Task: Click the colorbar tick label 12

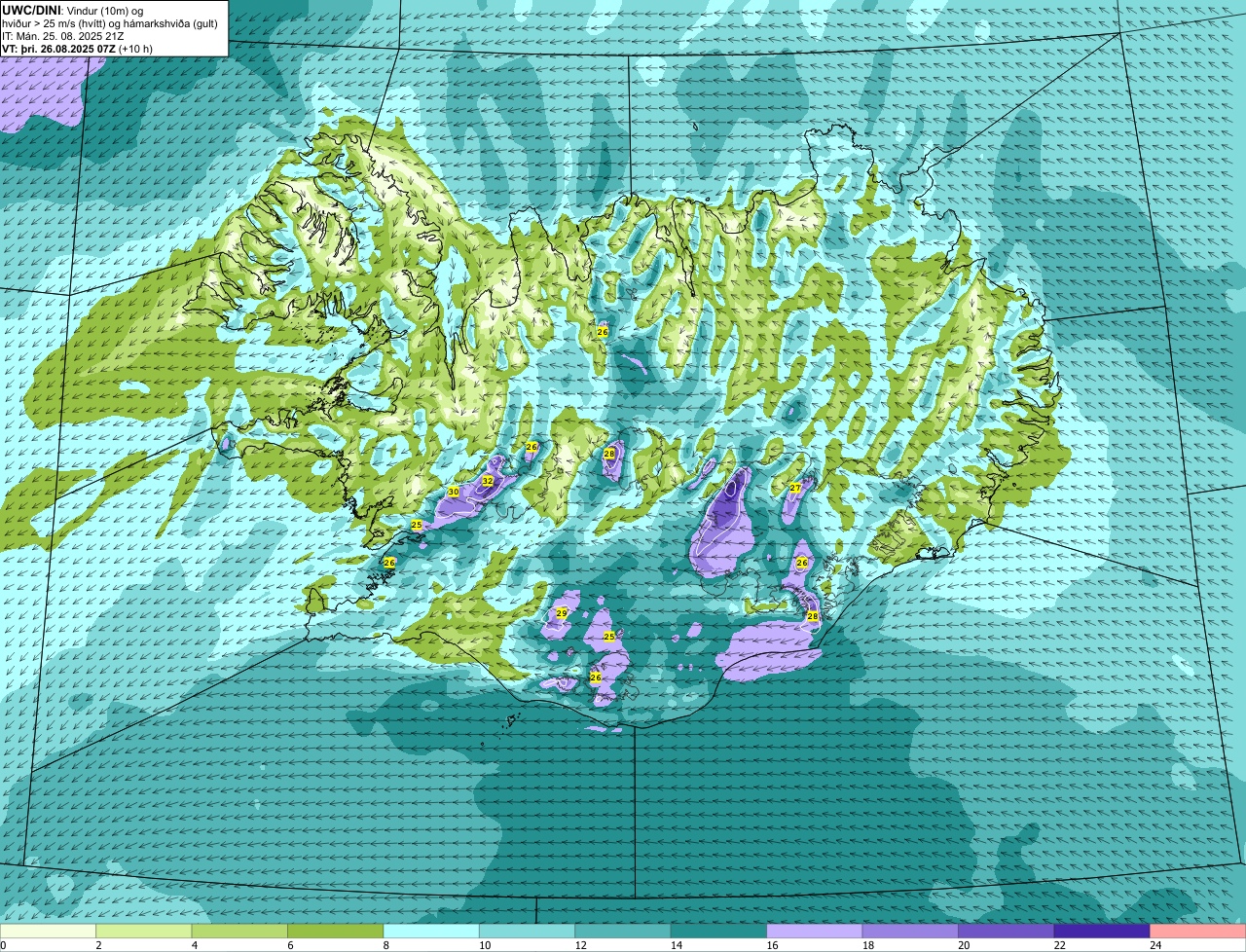Action: click(x=581, y=944)
